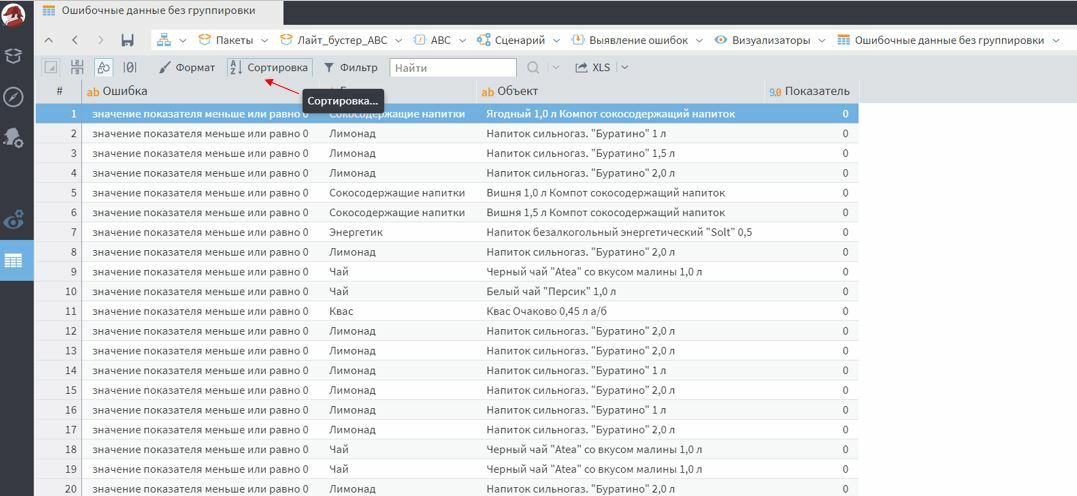Open the person-with-gear icon in sidebar
Viewport: 1077px width, 496px height.
pos(13,137)
